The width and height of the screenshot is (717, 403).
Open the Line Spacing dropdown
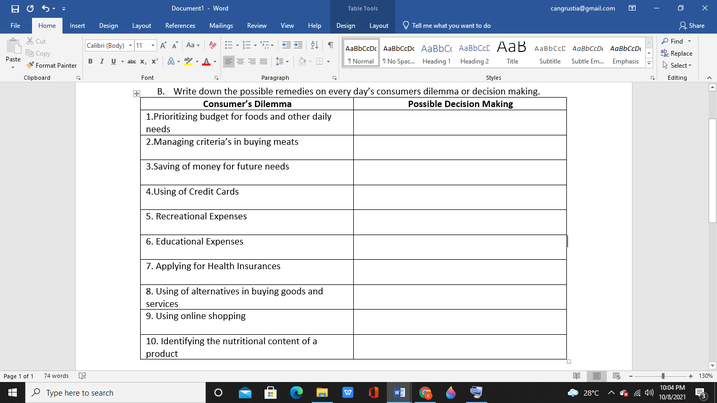[x=282, y=61]
